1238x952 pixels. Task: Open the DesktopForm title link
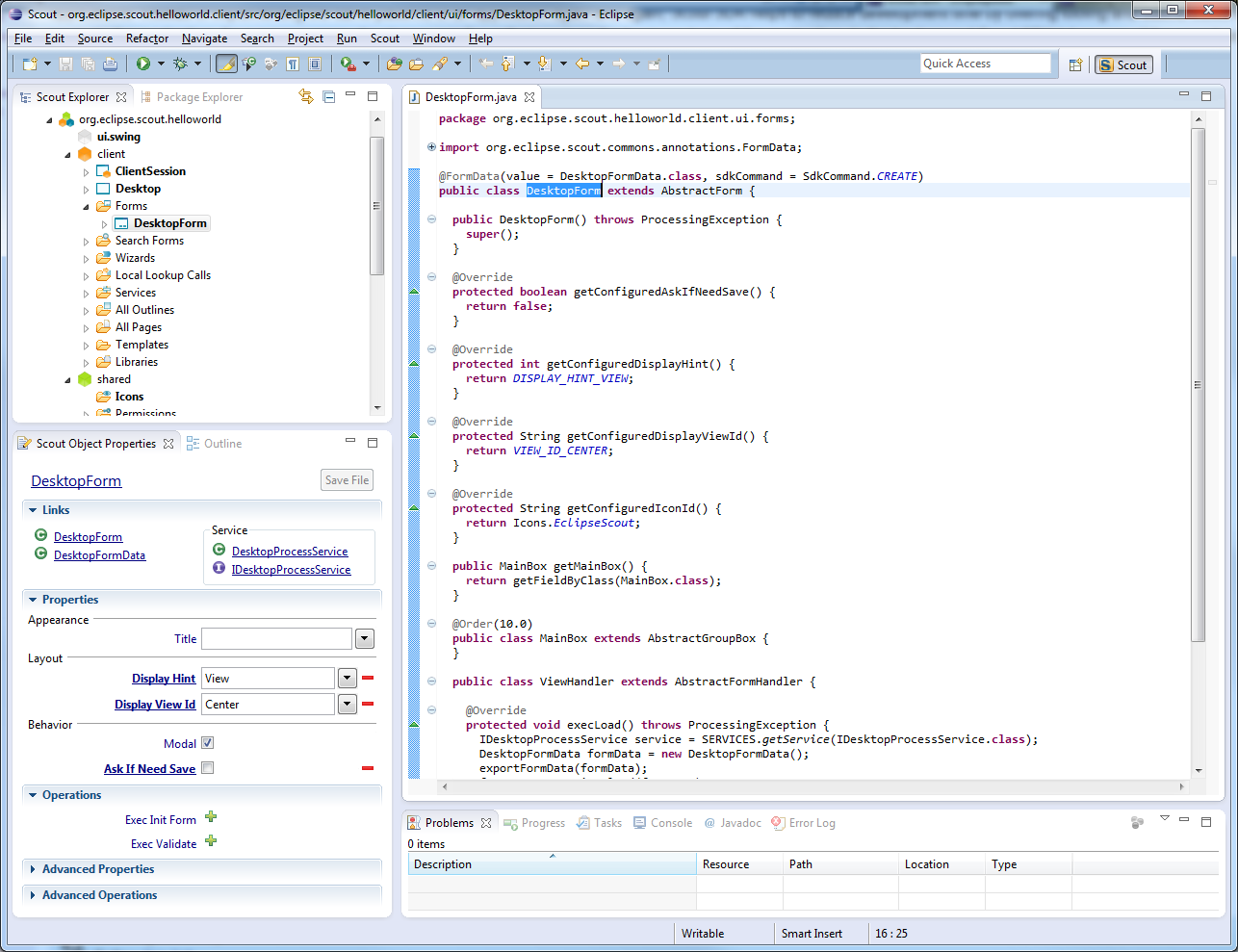click(x=76, y=481)
